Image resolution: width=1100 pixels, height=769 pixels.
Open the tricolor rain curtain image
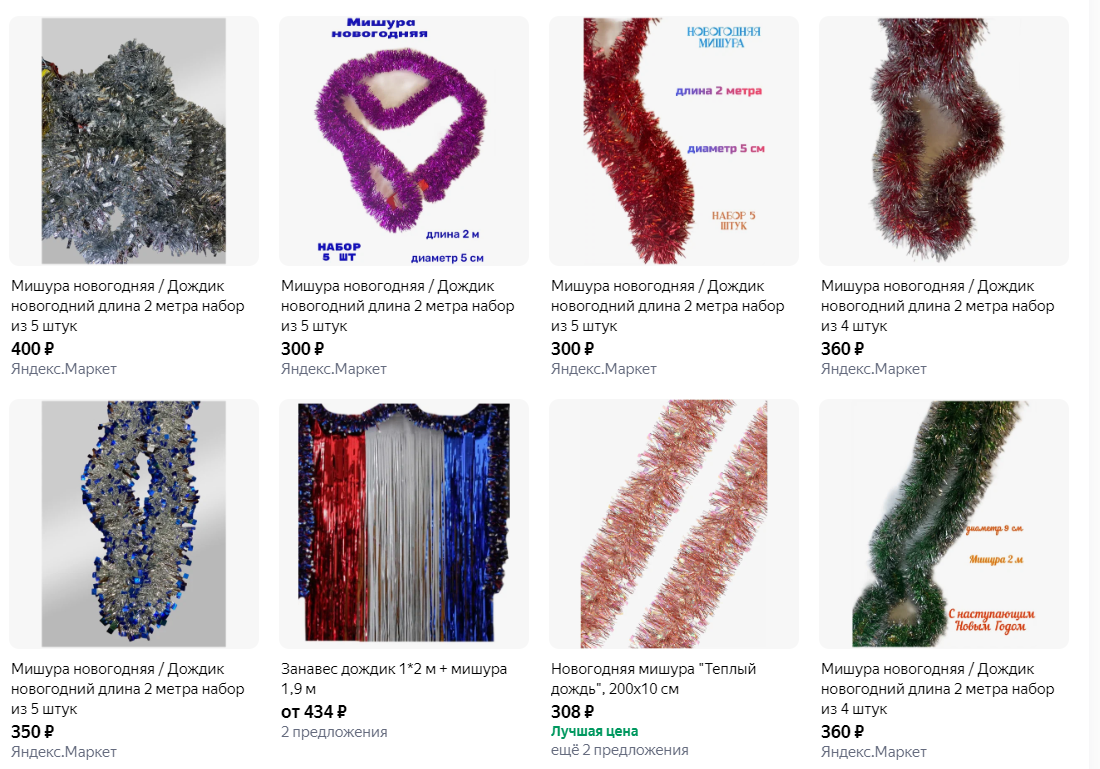[x=404, y=524]
